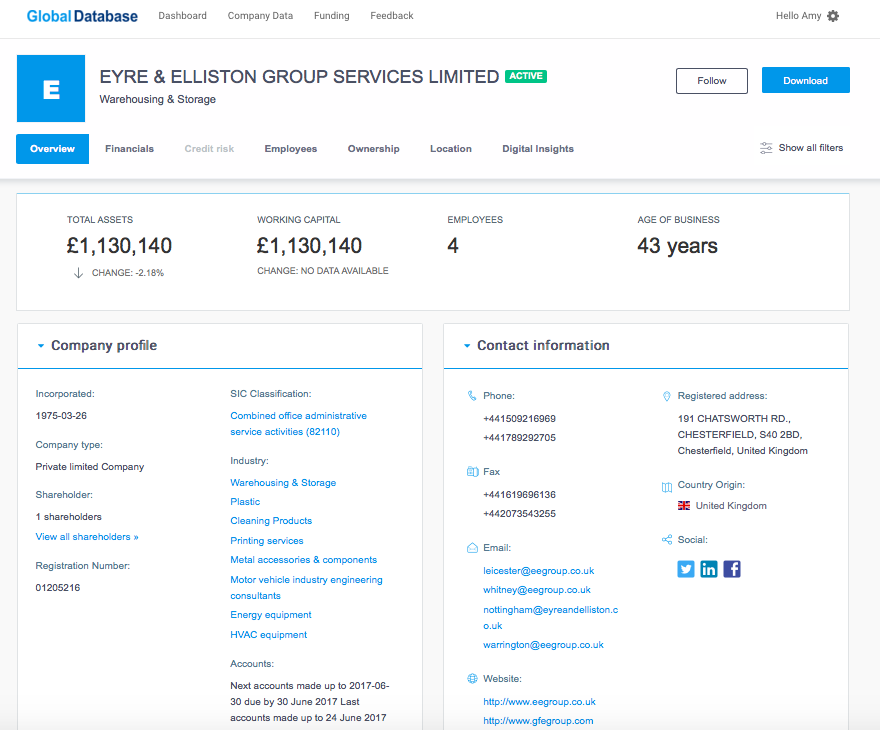
Task: Select the Overview tab
Action: (52, 149)
